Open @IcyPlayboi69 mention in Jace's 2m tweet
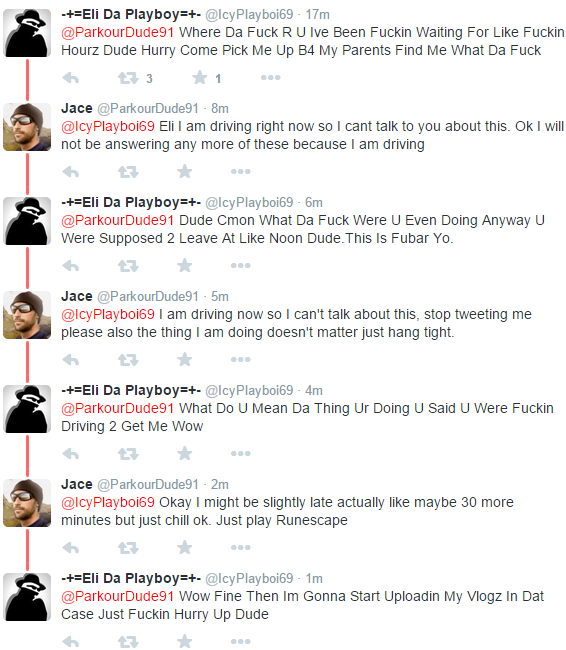This screenshot has height=650, width=566. pyautogui.click(x=108, y=502)
